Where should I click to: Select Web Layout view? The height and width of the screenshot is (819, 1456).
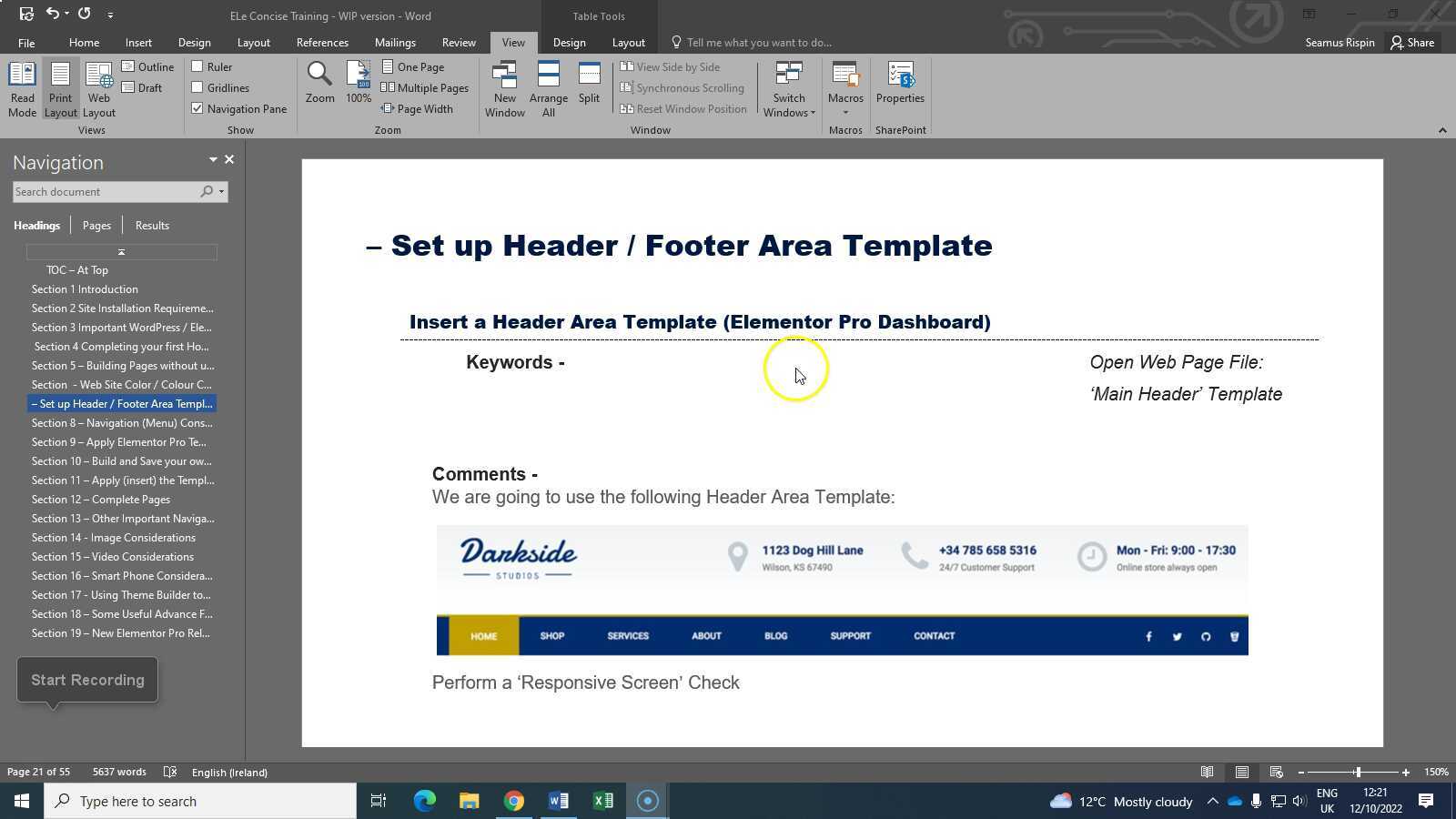pos(98,86)
